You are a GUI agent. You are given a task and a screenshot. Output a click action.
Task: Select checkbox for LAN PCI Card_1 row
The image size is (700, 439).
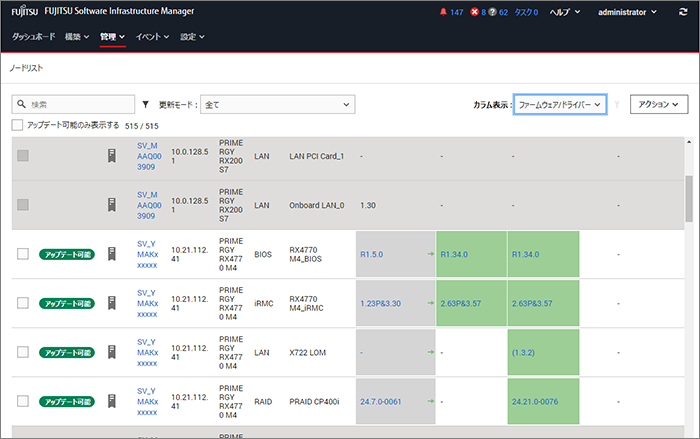[23, 156]
